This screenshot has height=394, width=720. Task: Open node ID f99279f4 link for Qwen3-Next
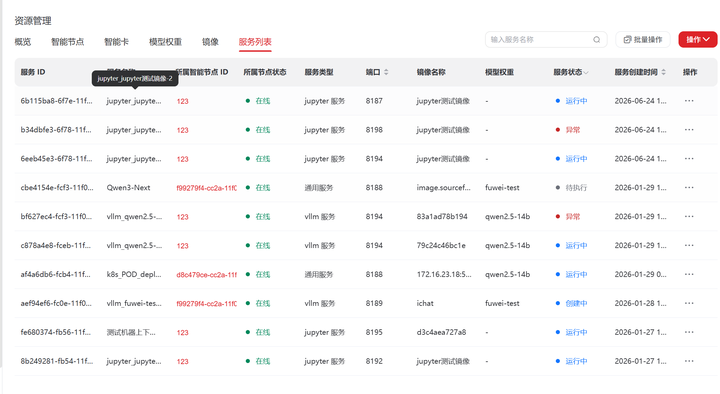point(207,188)
